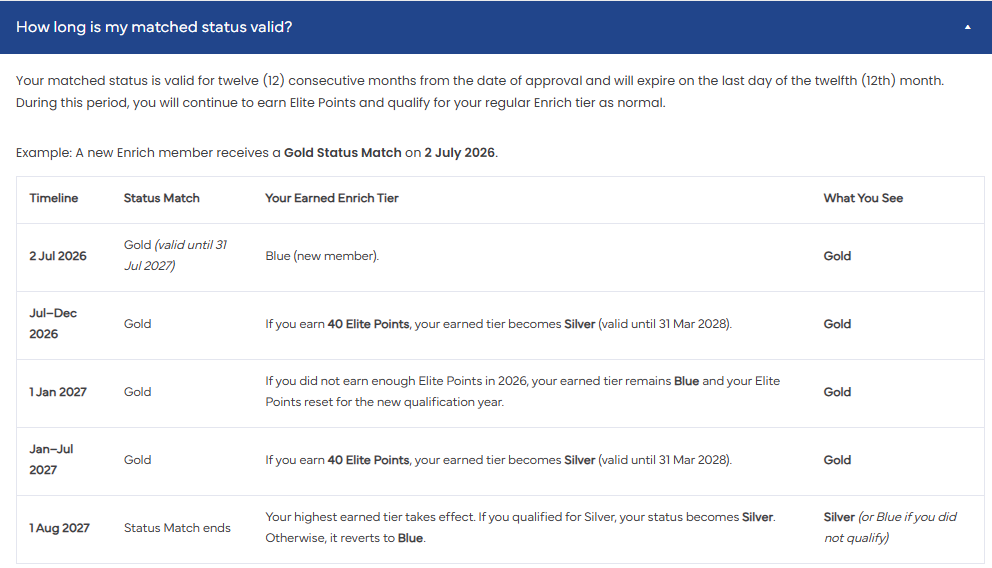Screen dimensions: 992x568
Task: Select the 1 Jan 2027 timeline cell
Action: 58,392
